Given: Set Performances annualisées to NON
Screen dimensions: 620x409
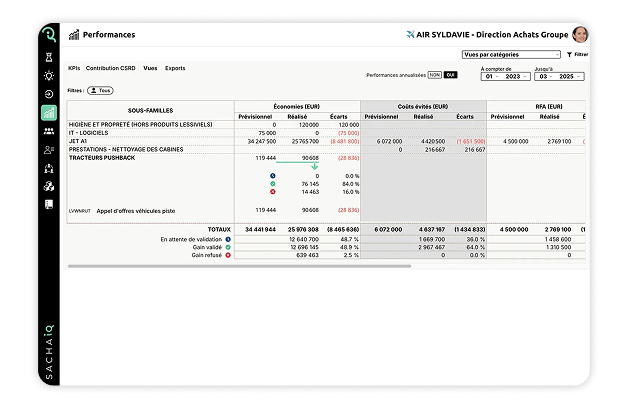Looking at the screenshot, I should (435, 75).
